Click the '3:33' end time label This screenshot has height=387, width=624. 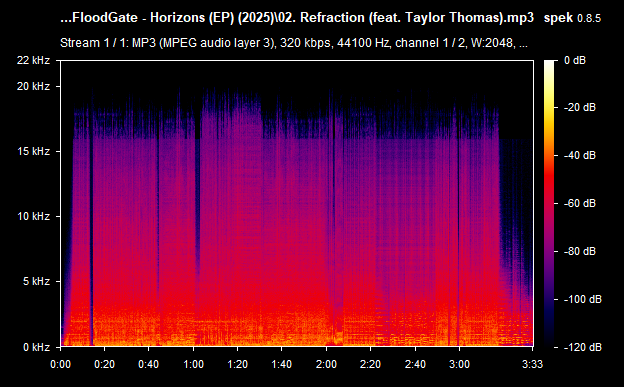532,364
